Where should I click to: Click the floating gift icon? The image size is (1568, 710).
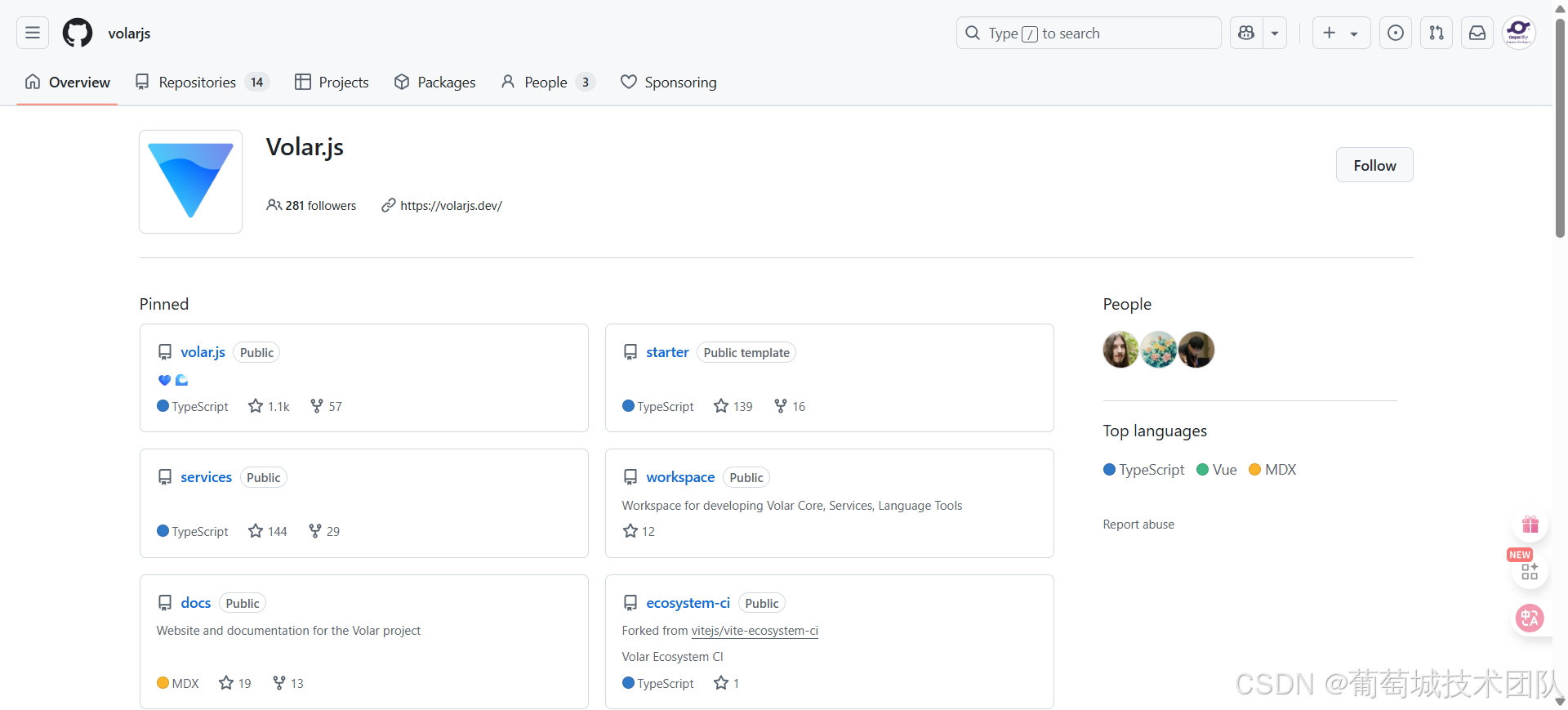point(1530,524)
